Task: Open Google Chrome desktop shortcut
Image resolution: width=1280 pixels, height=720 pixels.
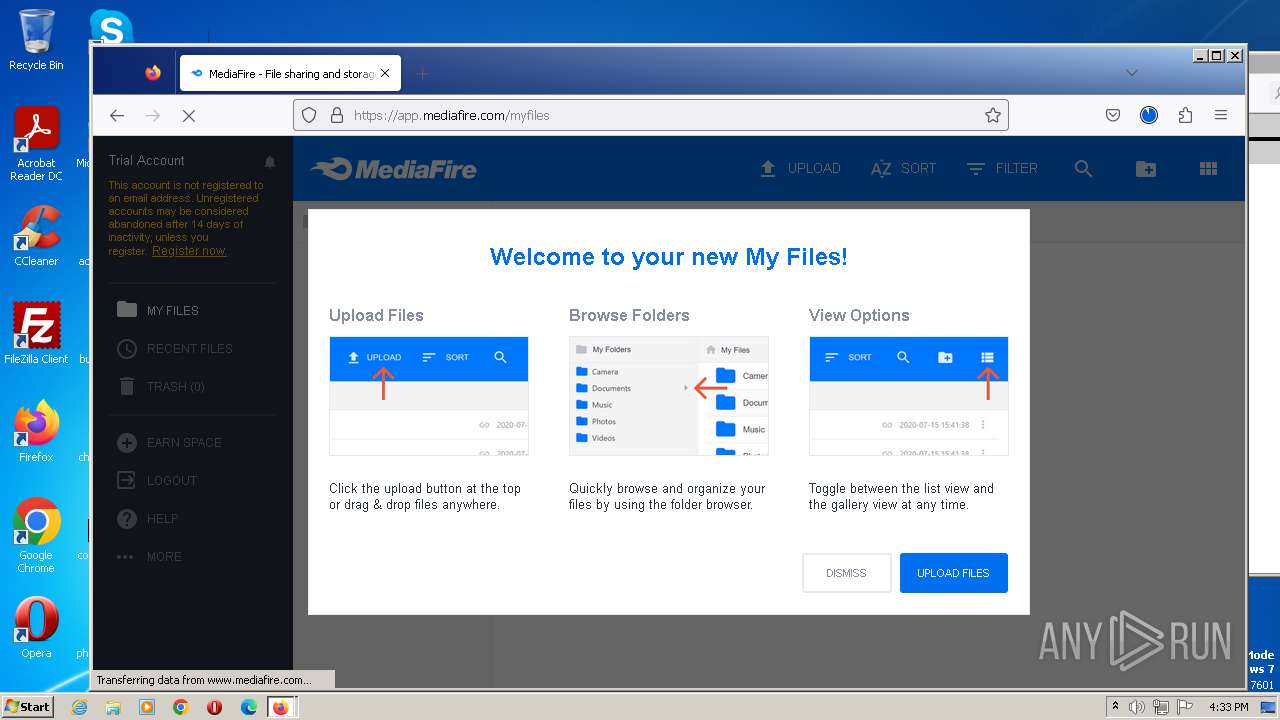Action: pyautogui.click(x=36, y=535)
